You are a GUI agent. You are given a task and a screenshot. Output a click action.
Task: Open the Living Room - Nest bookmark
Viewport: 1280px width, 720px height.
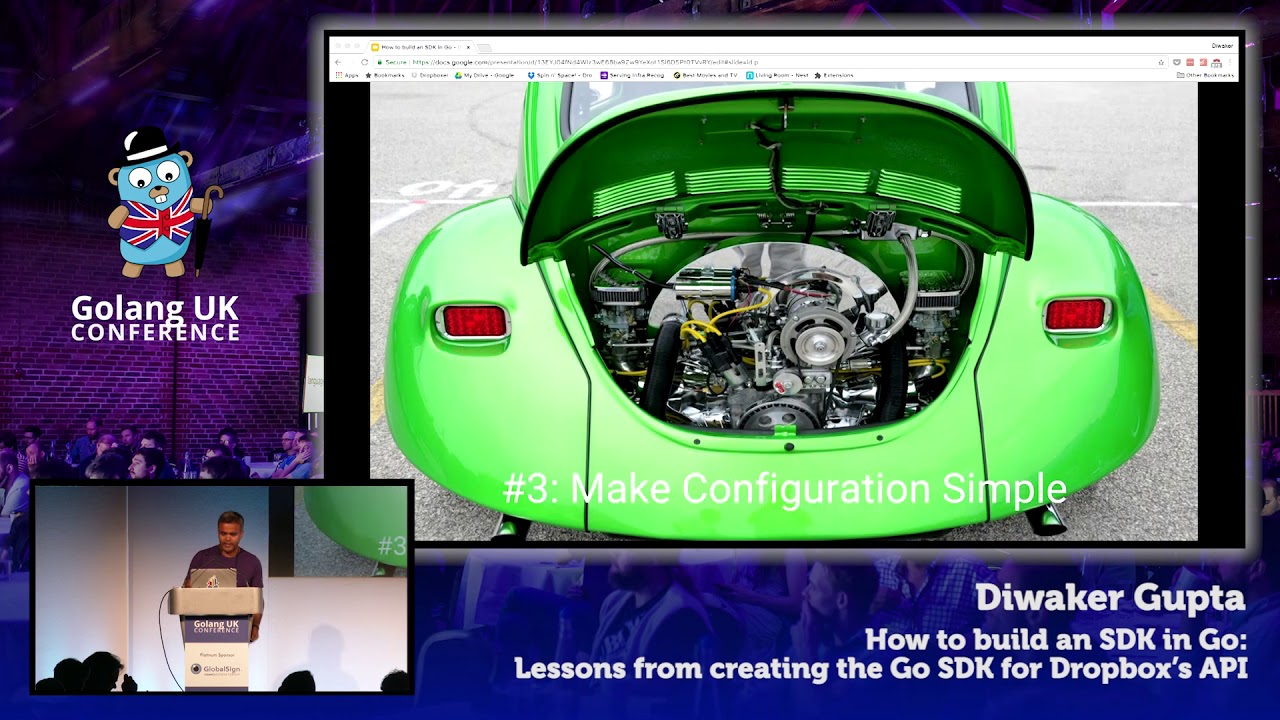click(x=777, y=75)
